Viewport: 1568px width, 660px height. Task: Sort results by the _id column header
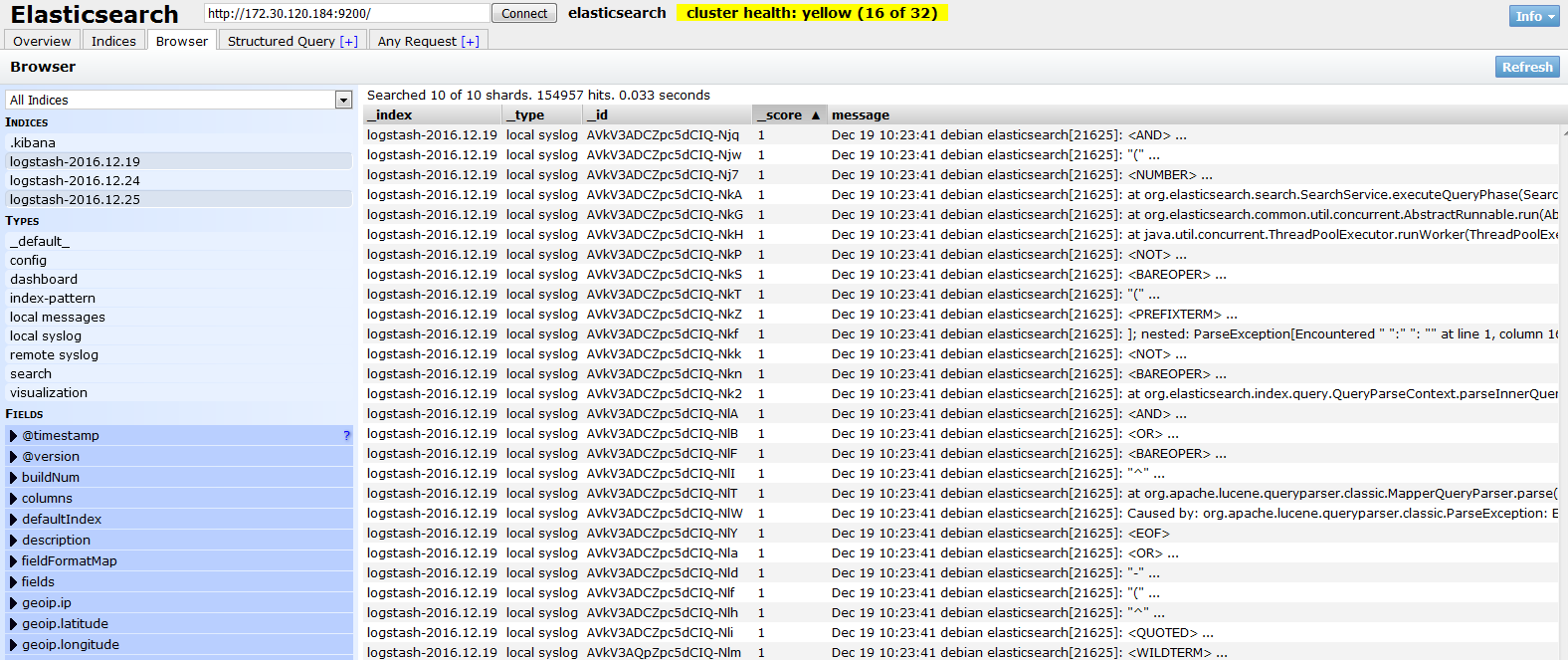[667, 115]
